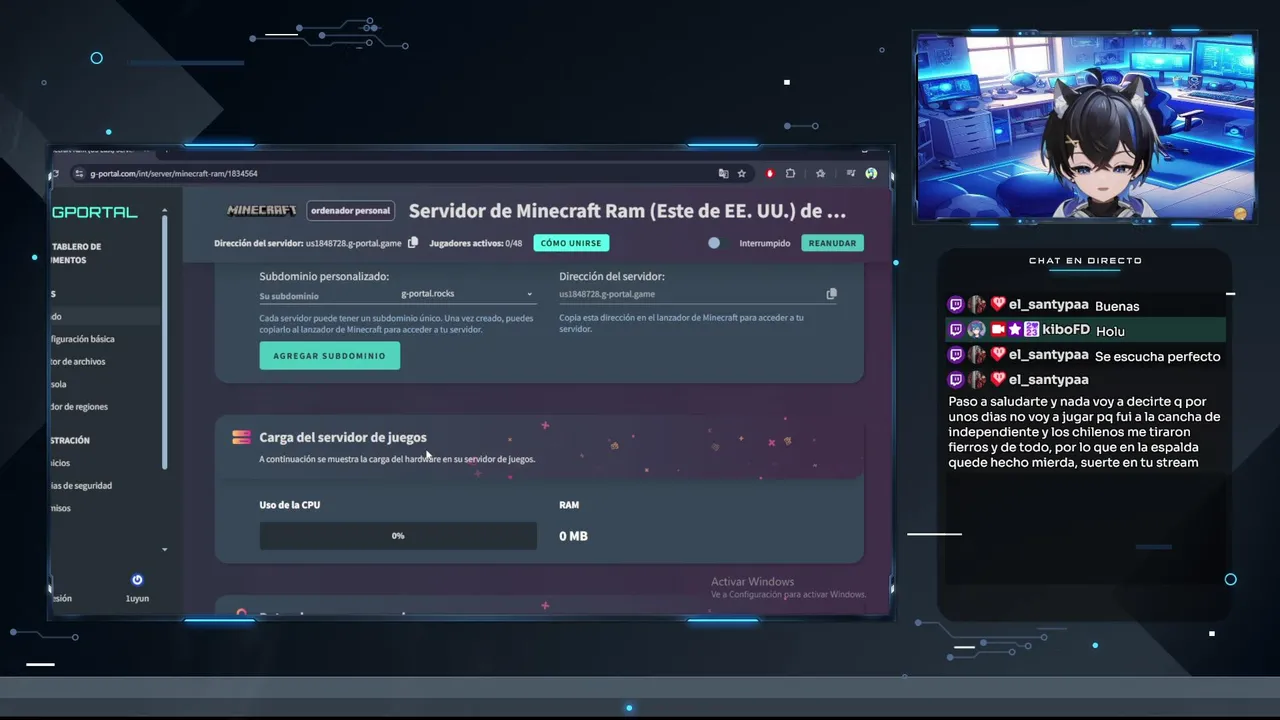Open 'figuración básica' sidebar item
1280x720 pixels.
(83, 339)
